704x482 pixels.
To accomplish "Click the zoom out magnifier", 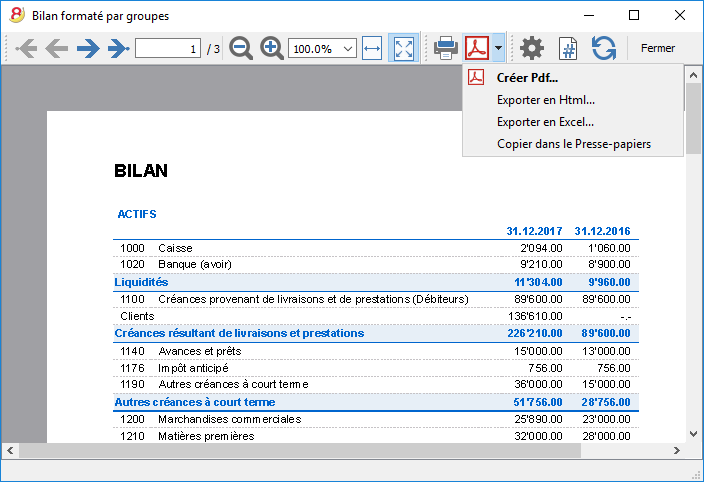I will click(x=241, y=48).
